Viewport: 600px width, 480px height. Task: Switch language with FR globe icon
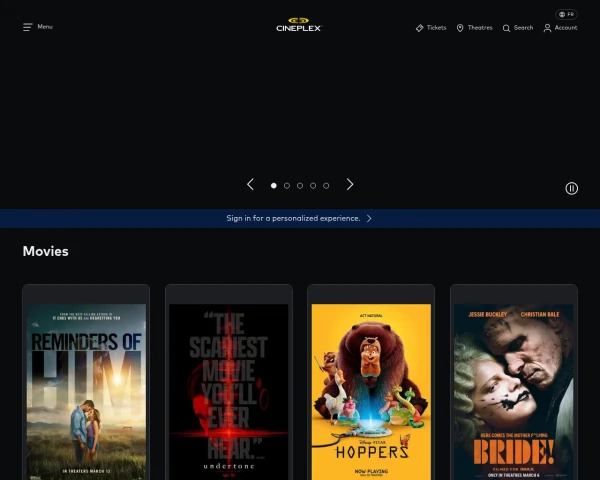point(566,14)
